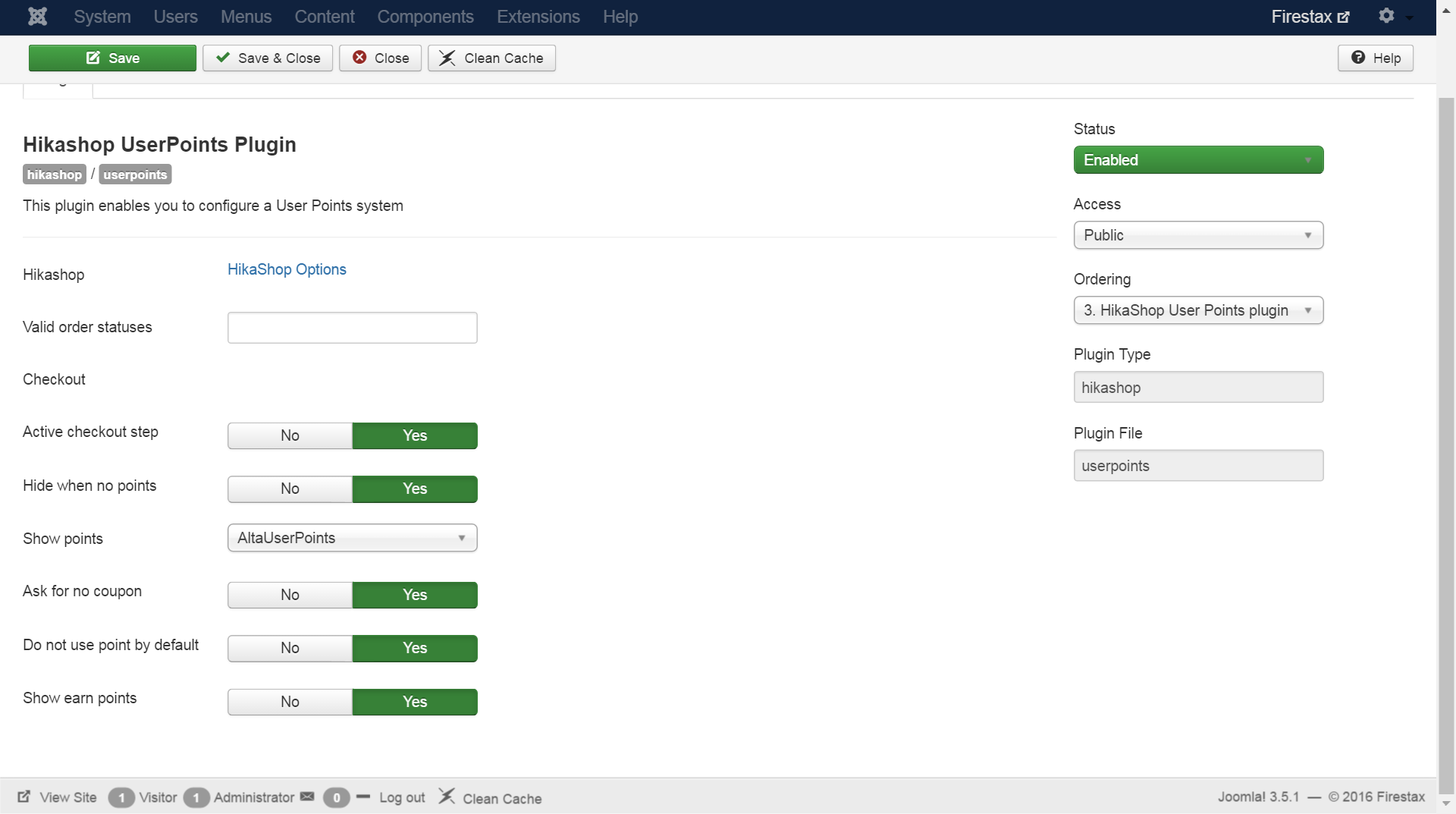Click the View Site link
This screenshot has height=814, width=1456.
(68, 797)
